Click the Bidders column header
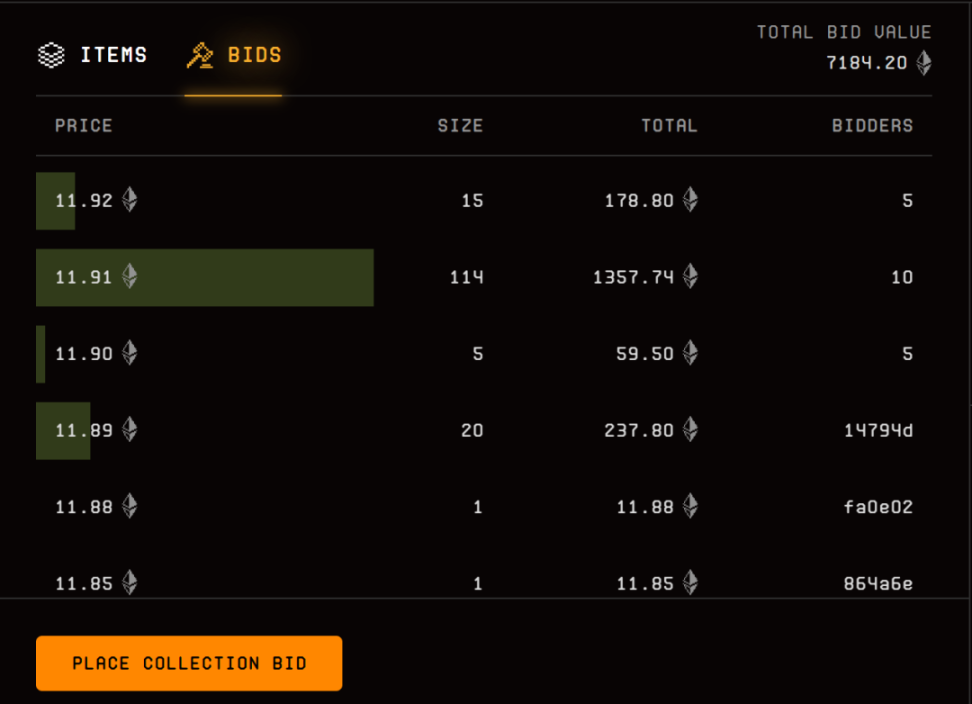 click(872, 126)
